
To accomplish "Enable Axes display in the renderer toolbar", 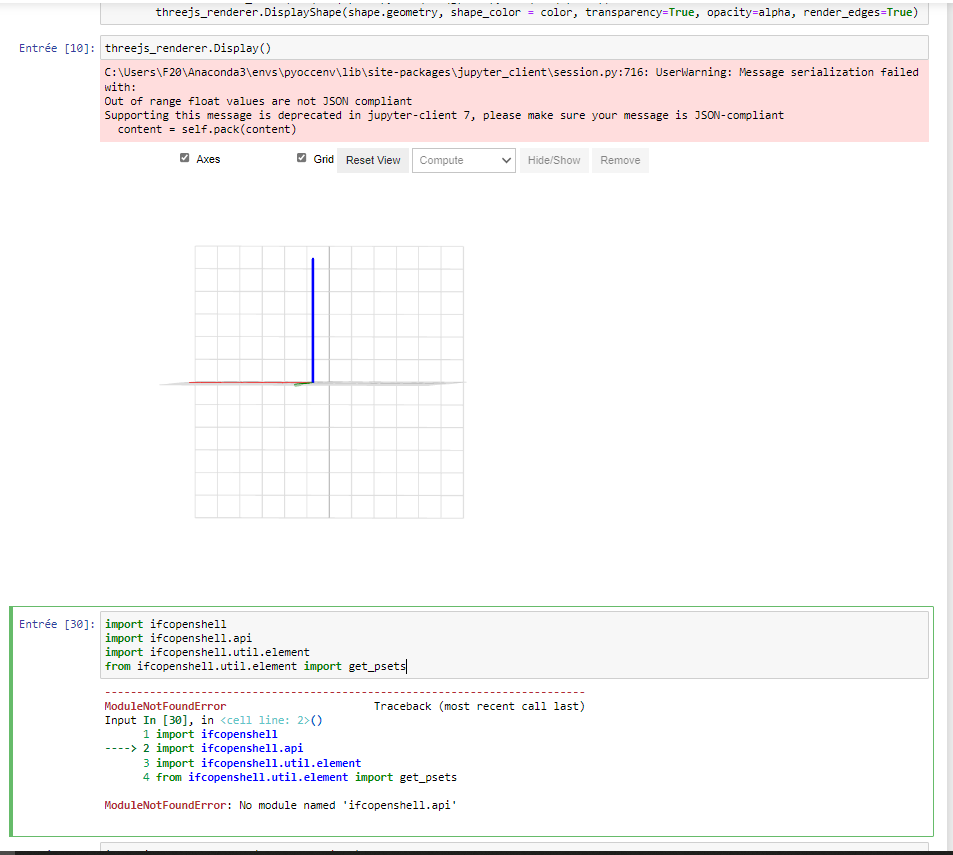I will pyautogui.click(x=185, y=158).
